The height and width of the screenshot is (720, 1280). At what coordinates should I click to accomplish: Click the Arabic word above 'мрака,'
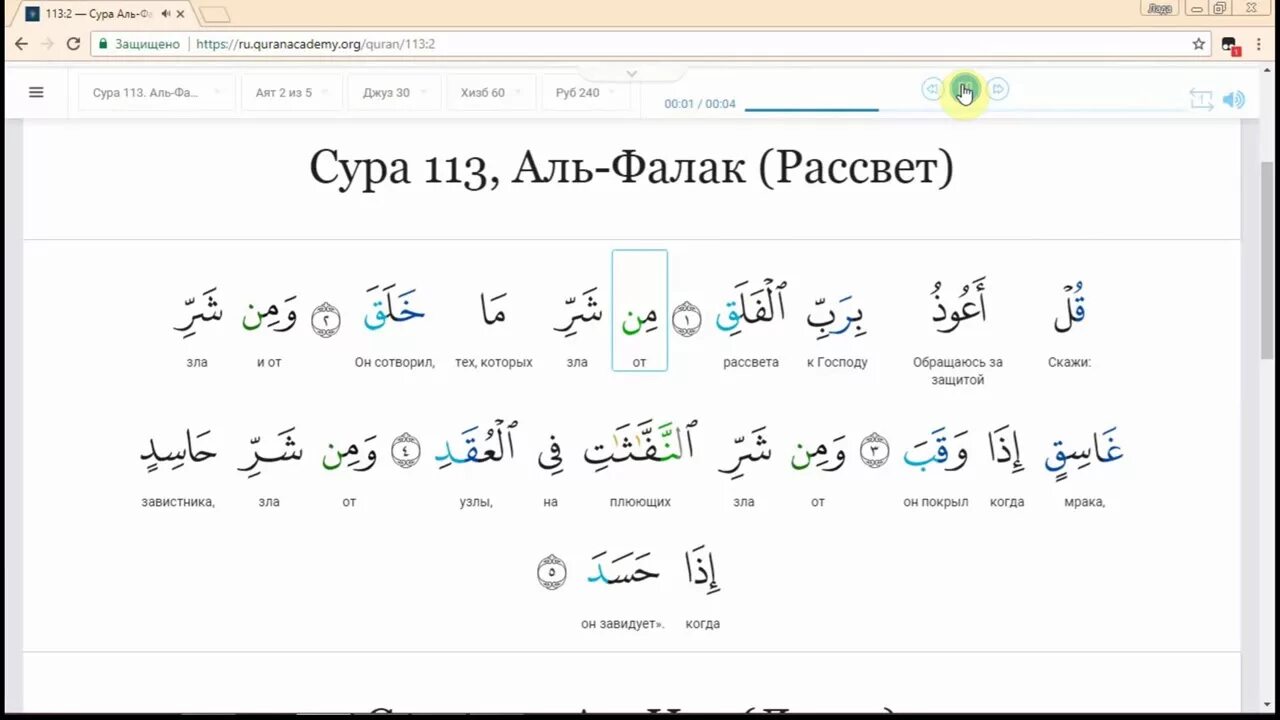pyautogui.click(x=1084, y=451)
